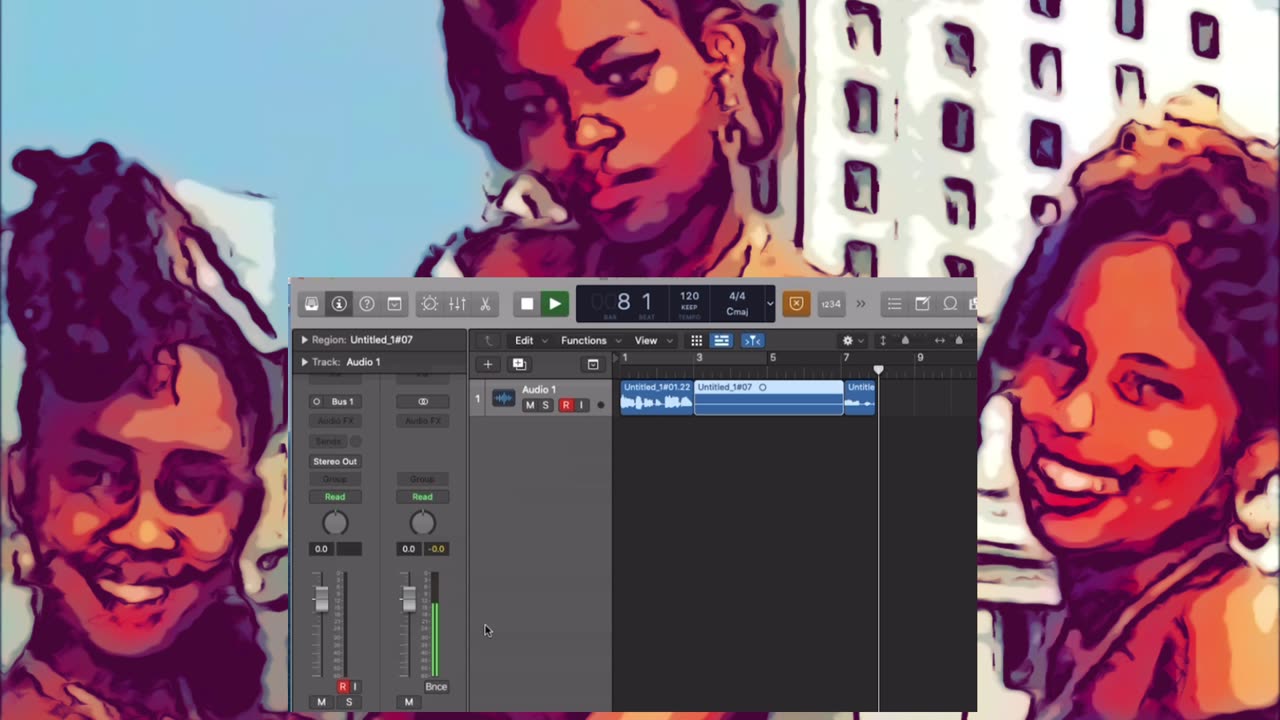Viewport: 1280px width, 720px height.
Task: Mute the Audio 1 channel strip
Action: [321, 702]
